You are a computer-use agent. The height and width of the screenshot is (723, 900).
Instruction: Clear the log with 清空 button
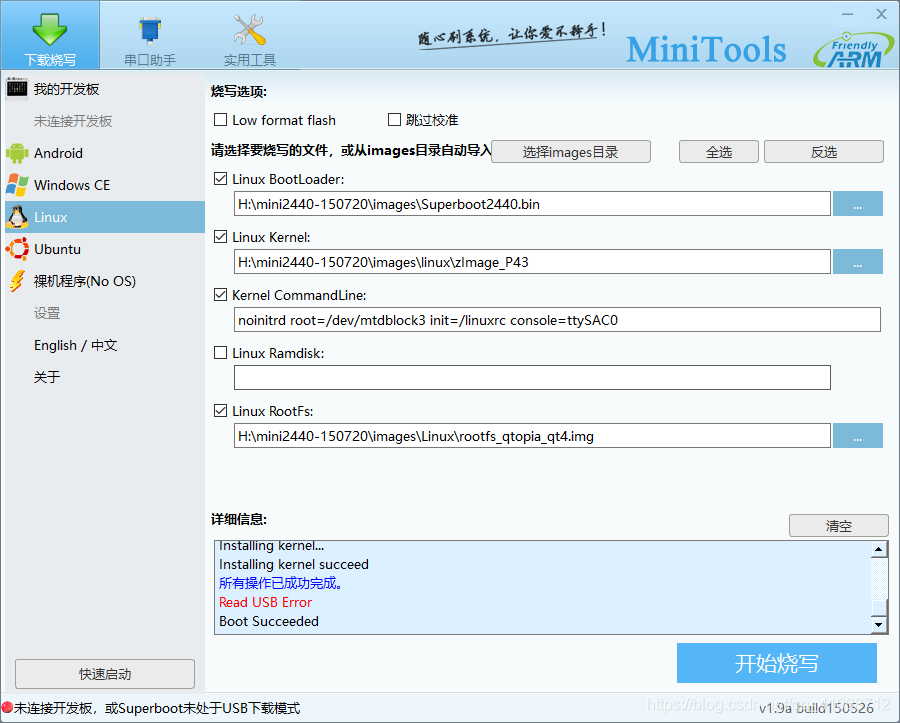point(839,526)
